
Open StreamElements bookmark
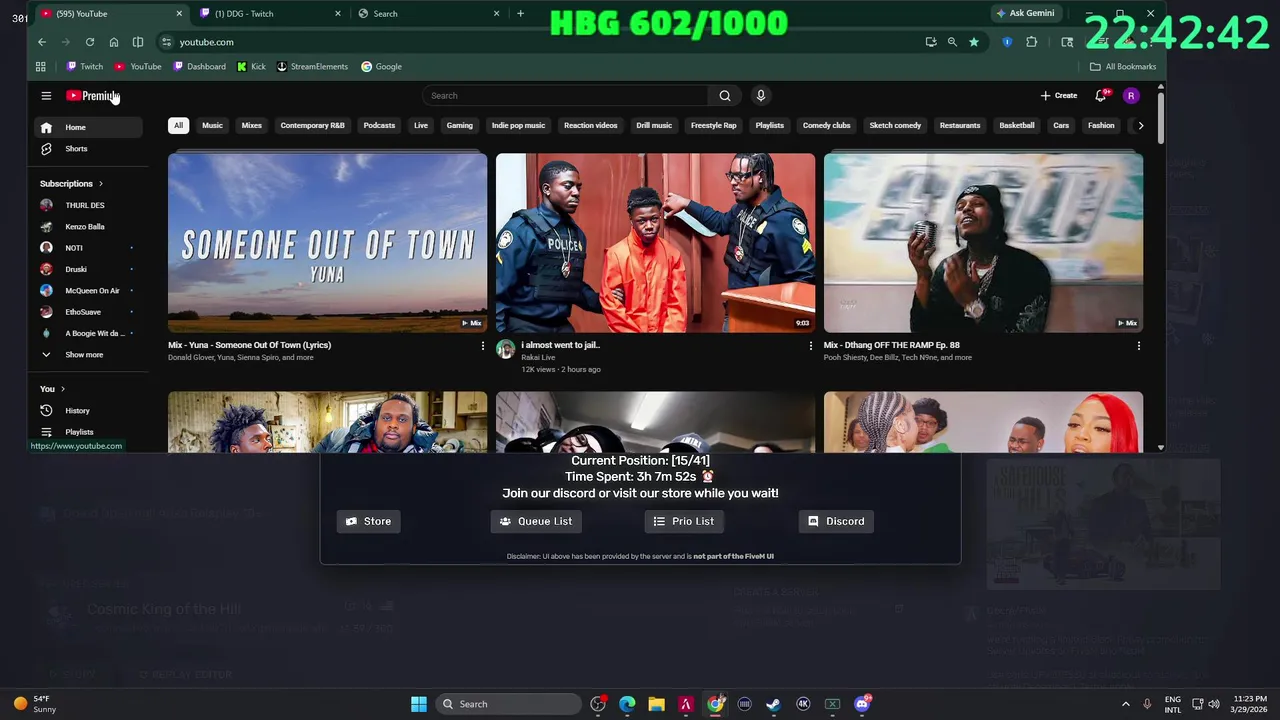[311, 67]
